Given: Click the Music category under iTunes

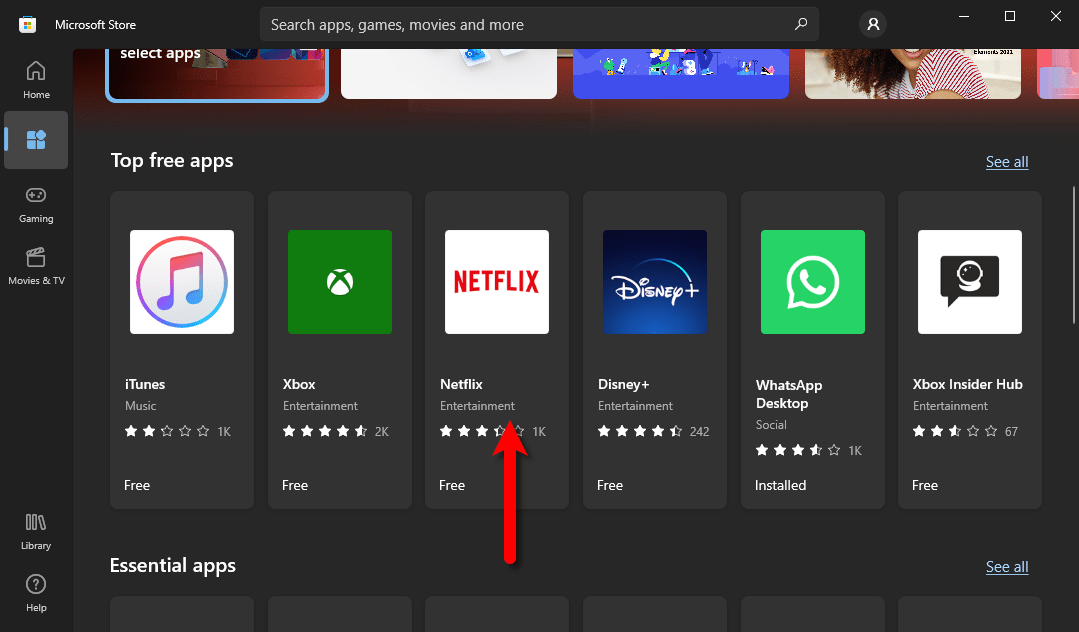Looking at the screenshot, I should point(140,406).
